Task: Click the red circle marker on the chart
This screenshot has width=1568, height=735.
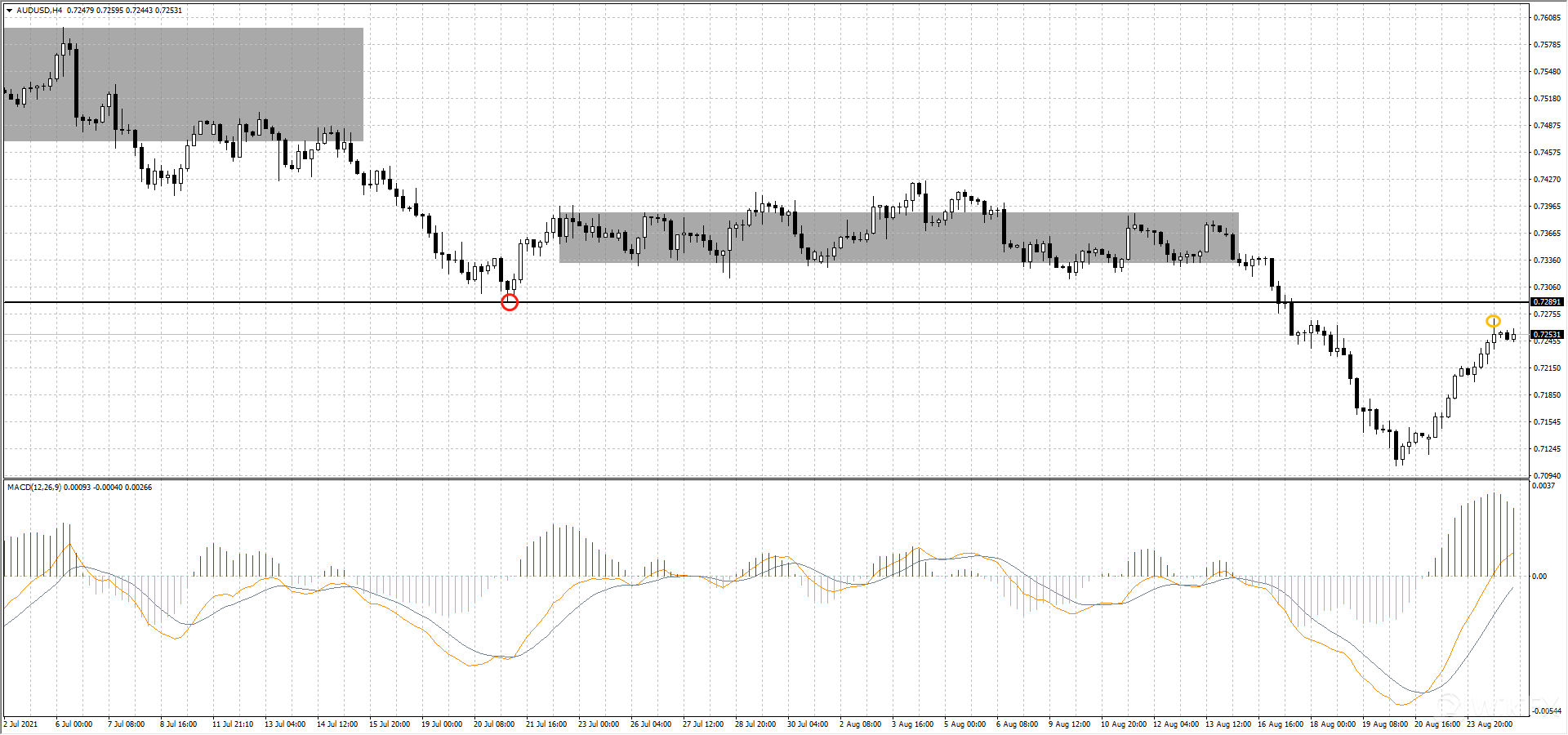Action: coord(510,303)
